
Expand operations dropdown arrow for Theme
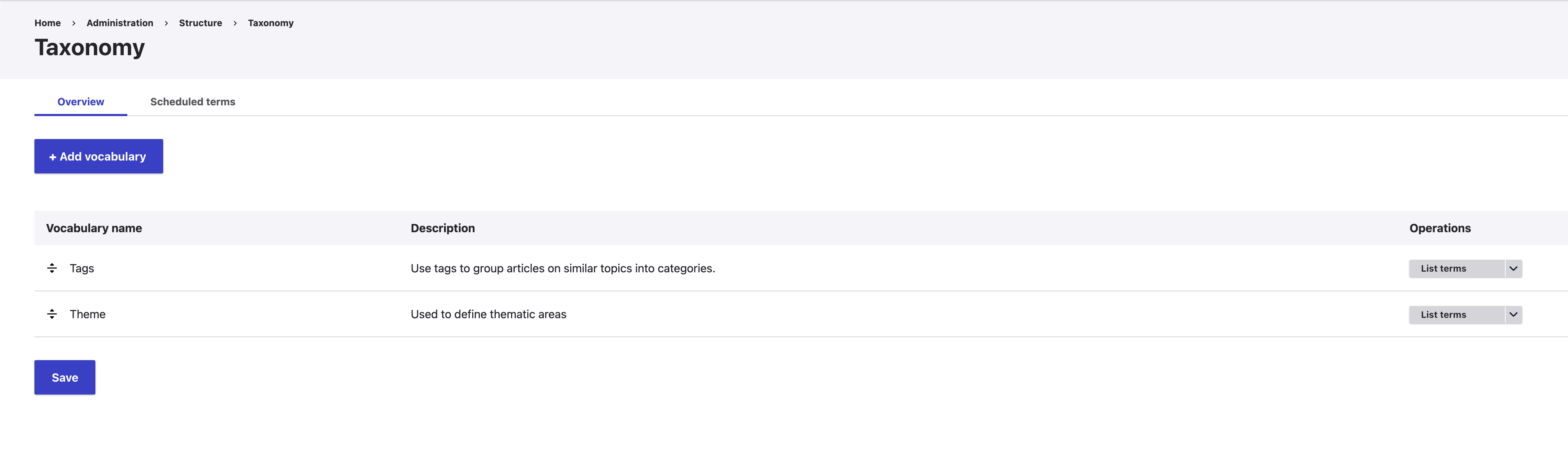coord(1513,314)
